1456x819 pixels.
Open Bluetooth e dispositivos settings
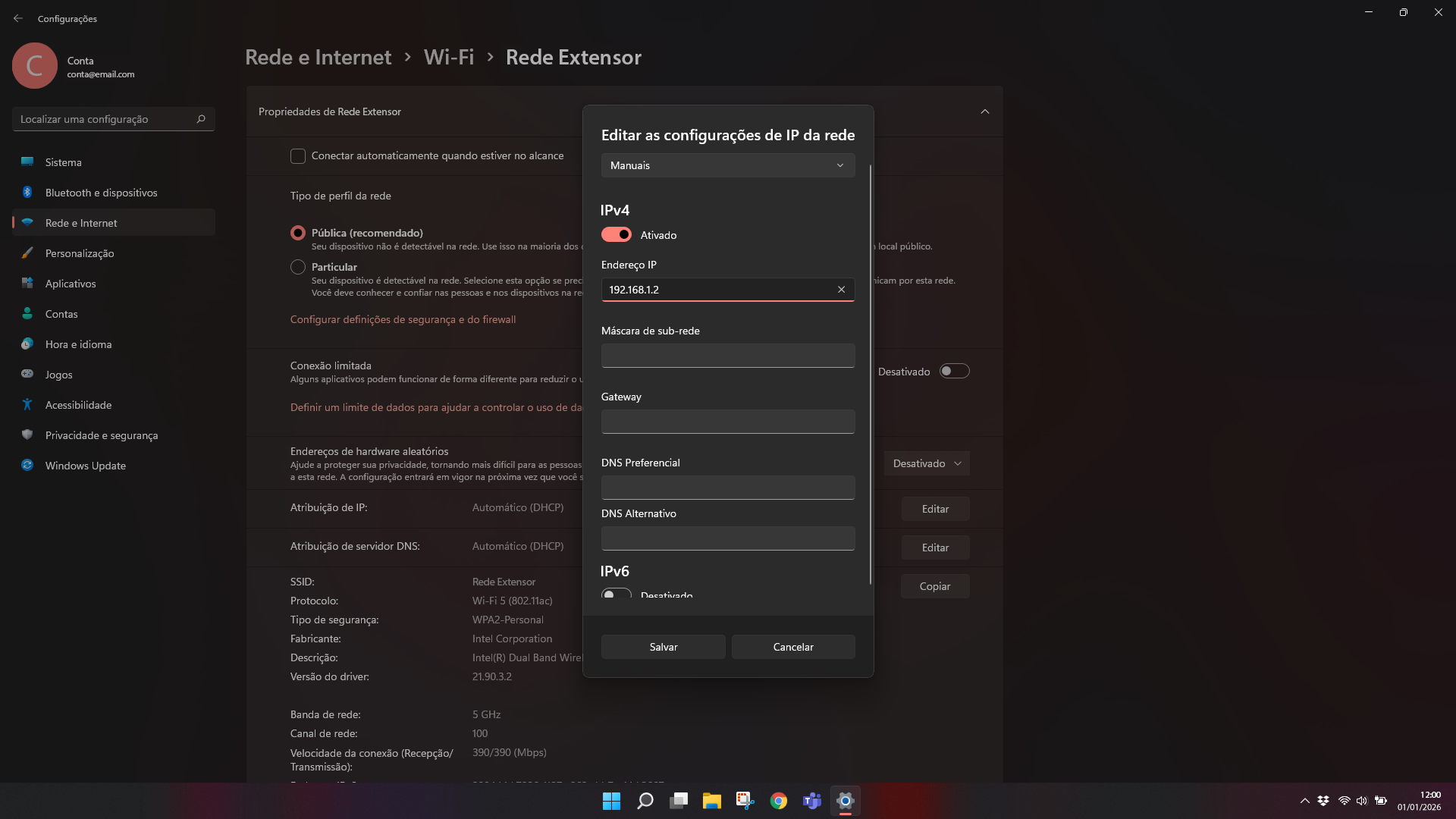point(101,193)
